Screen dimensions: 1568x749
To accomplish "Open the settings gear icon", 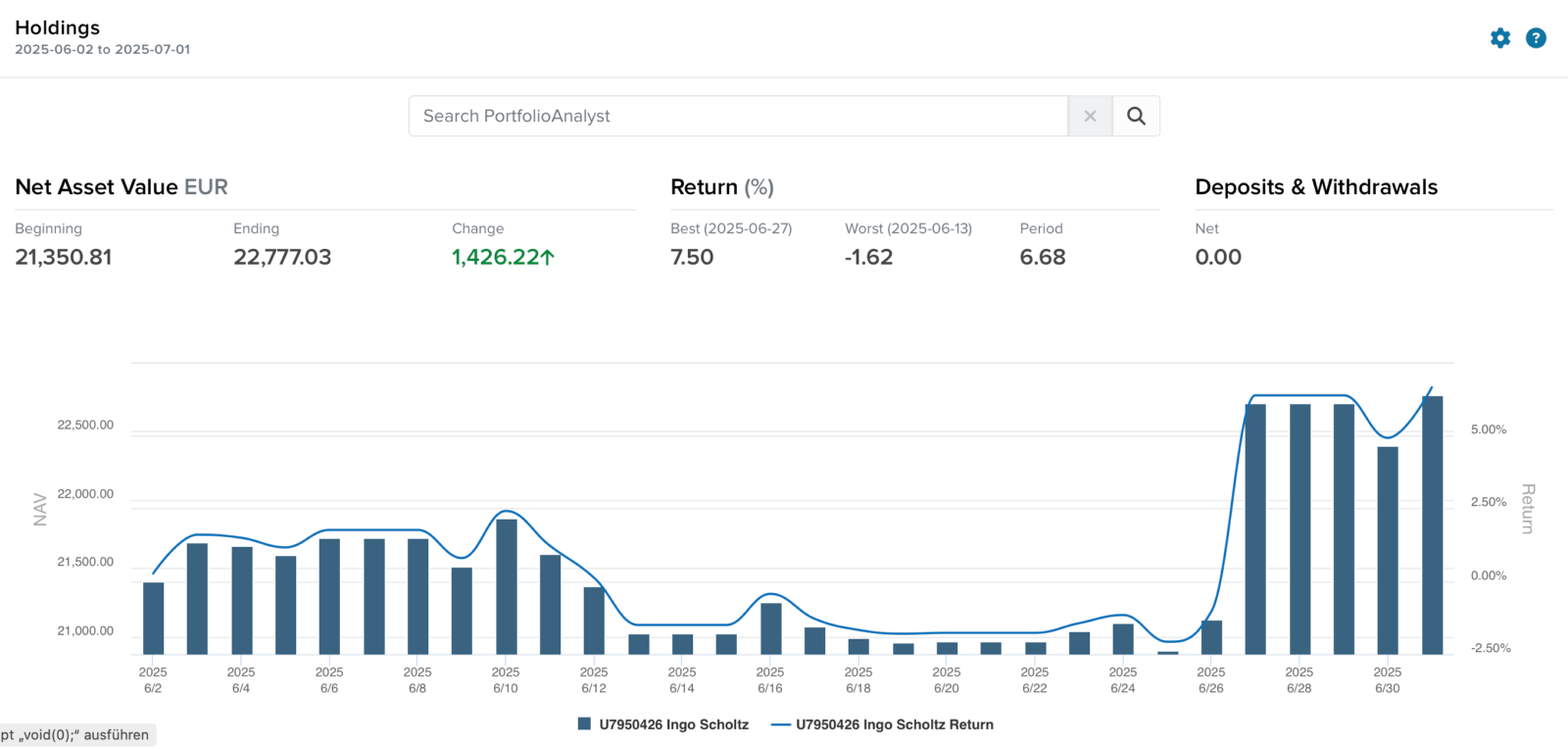I will tap(1500, 38).
